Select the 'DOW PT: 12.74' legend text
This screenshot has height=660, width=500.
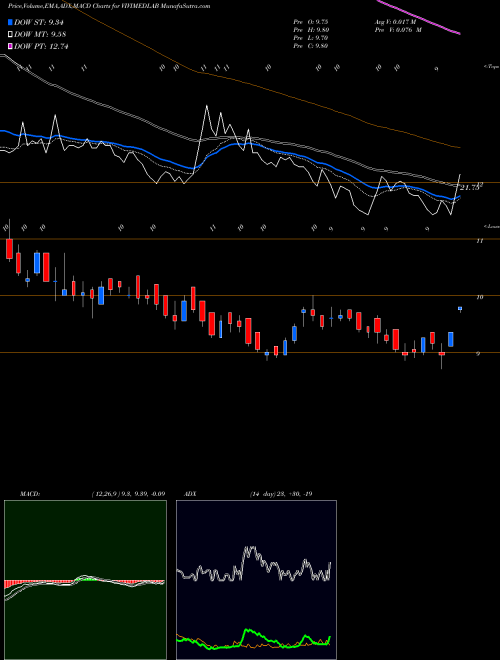point(42,46)
